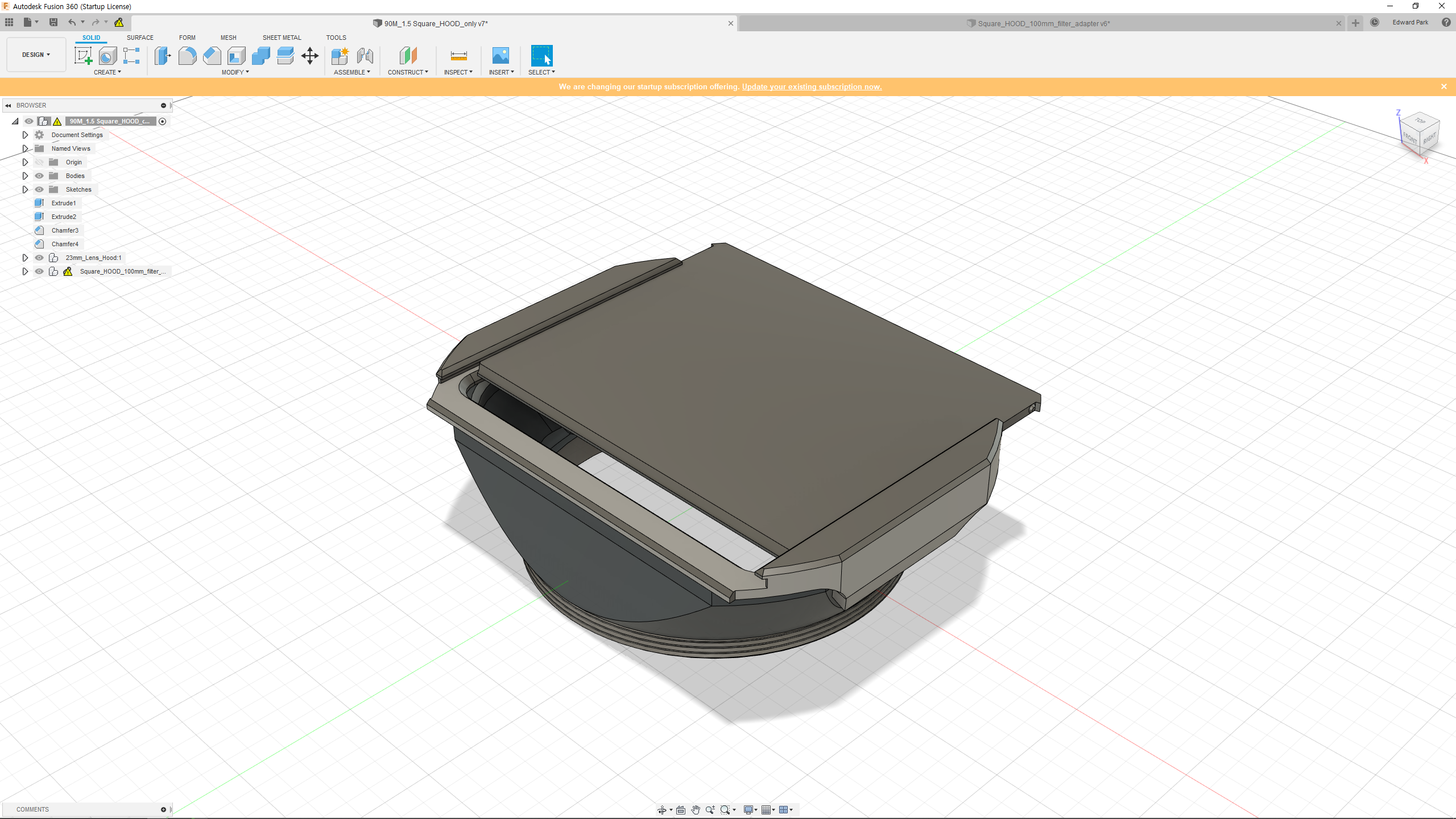Select the Fillet tool icon
The height and width of the screenshot is (819, 1456).
(187, 56)
